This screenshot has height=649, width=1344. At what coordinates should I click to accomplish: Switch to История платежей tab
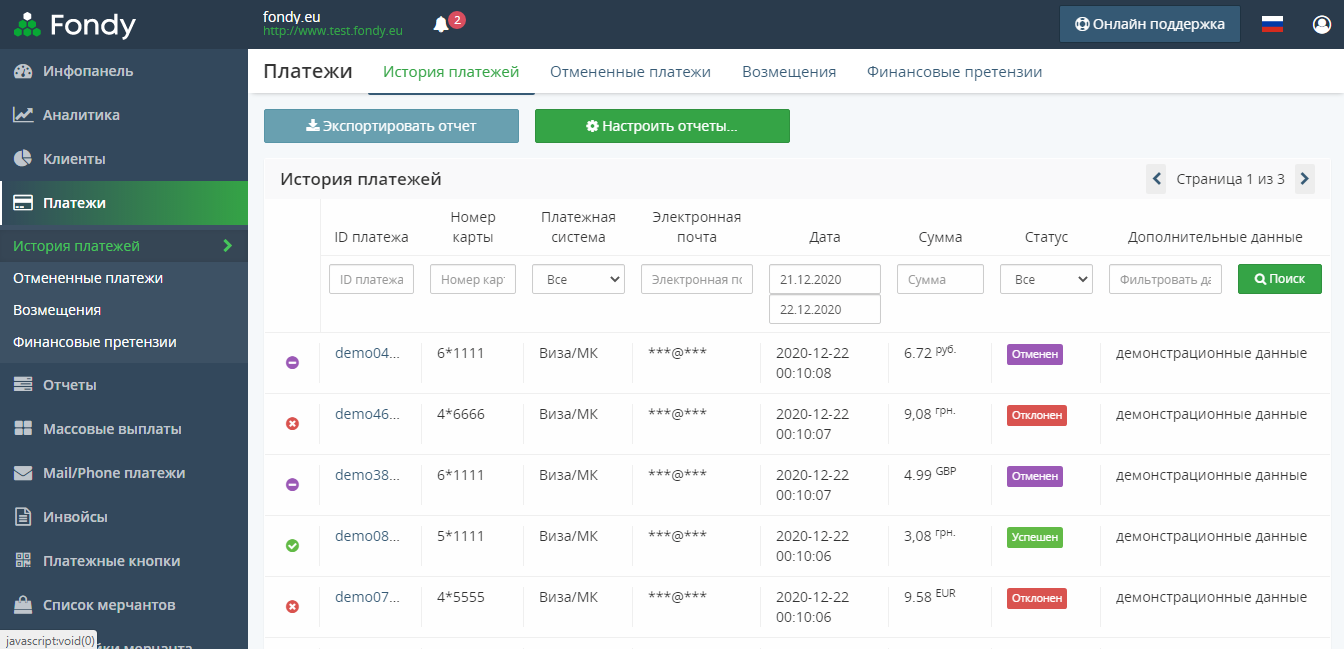coord(451,72)
